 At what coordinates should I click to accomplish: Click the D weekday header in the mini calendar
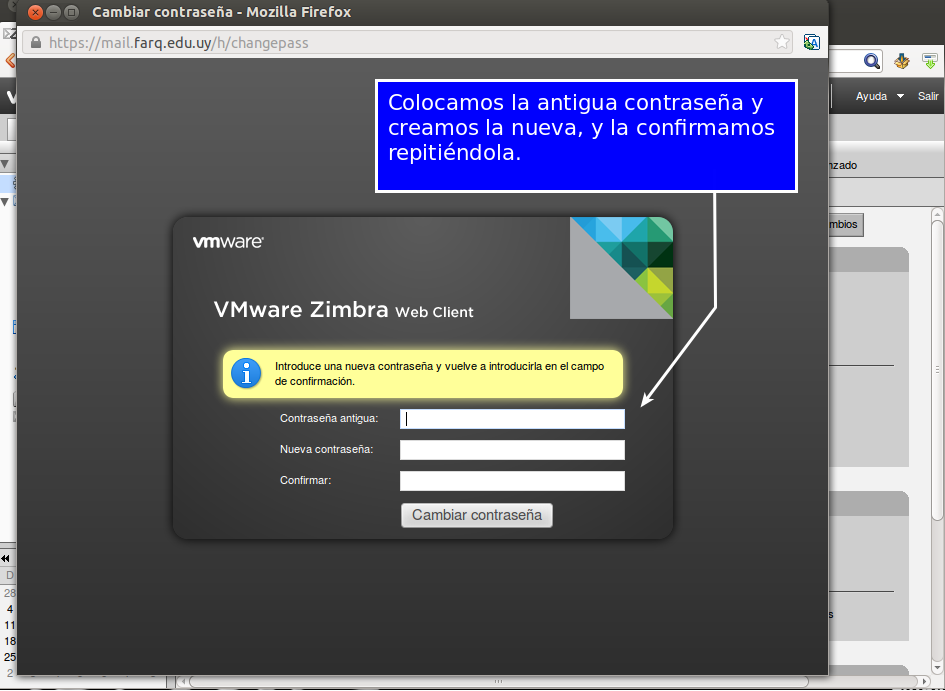click(x=10, y=575)
